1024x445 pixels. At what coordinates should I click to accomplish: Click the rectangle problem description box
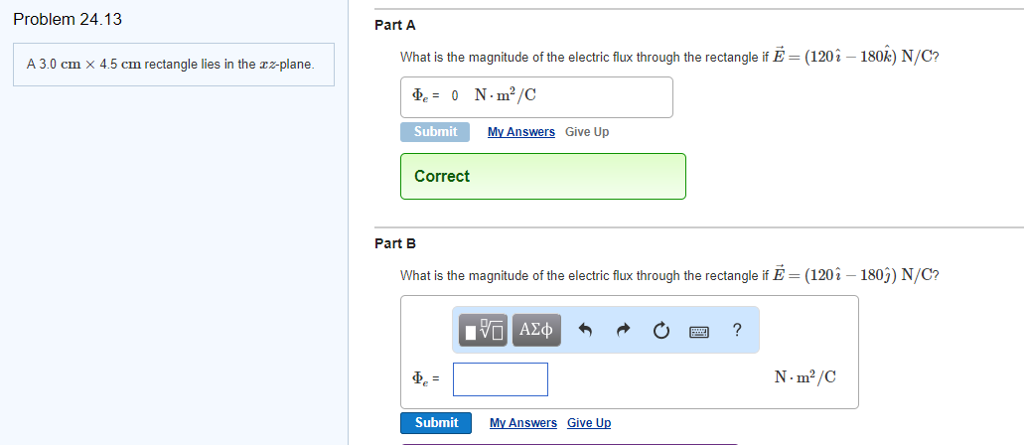click(x=174, y=65)
